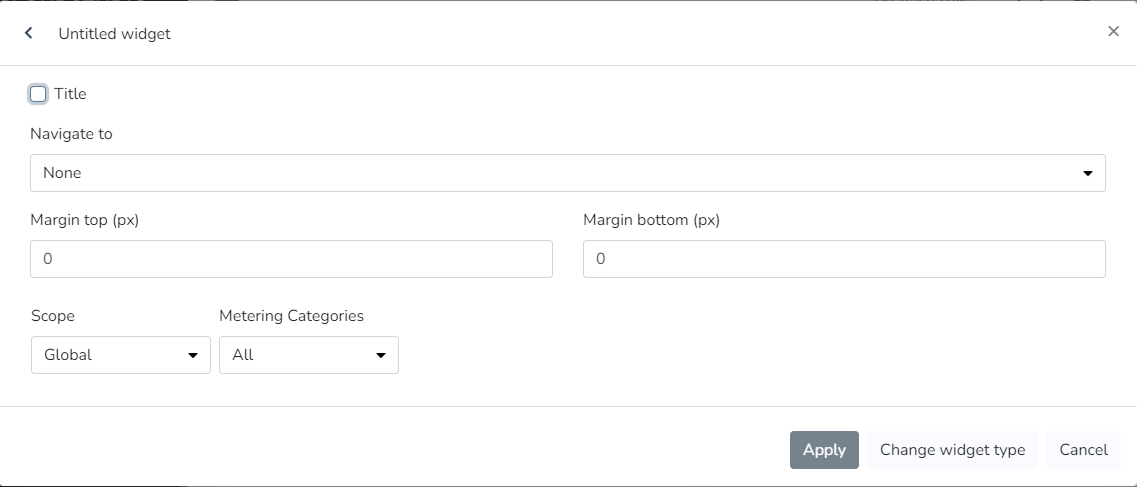Click the Title checkbox label text

(70, 94)
